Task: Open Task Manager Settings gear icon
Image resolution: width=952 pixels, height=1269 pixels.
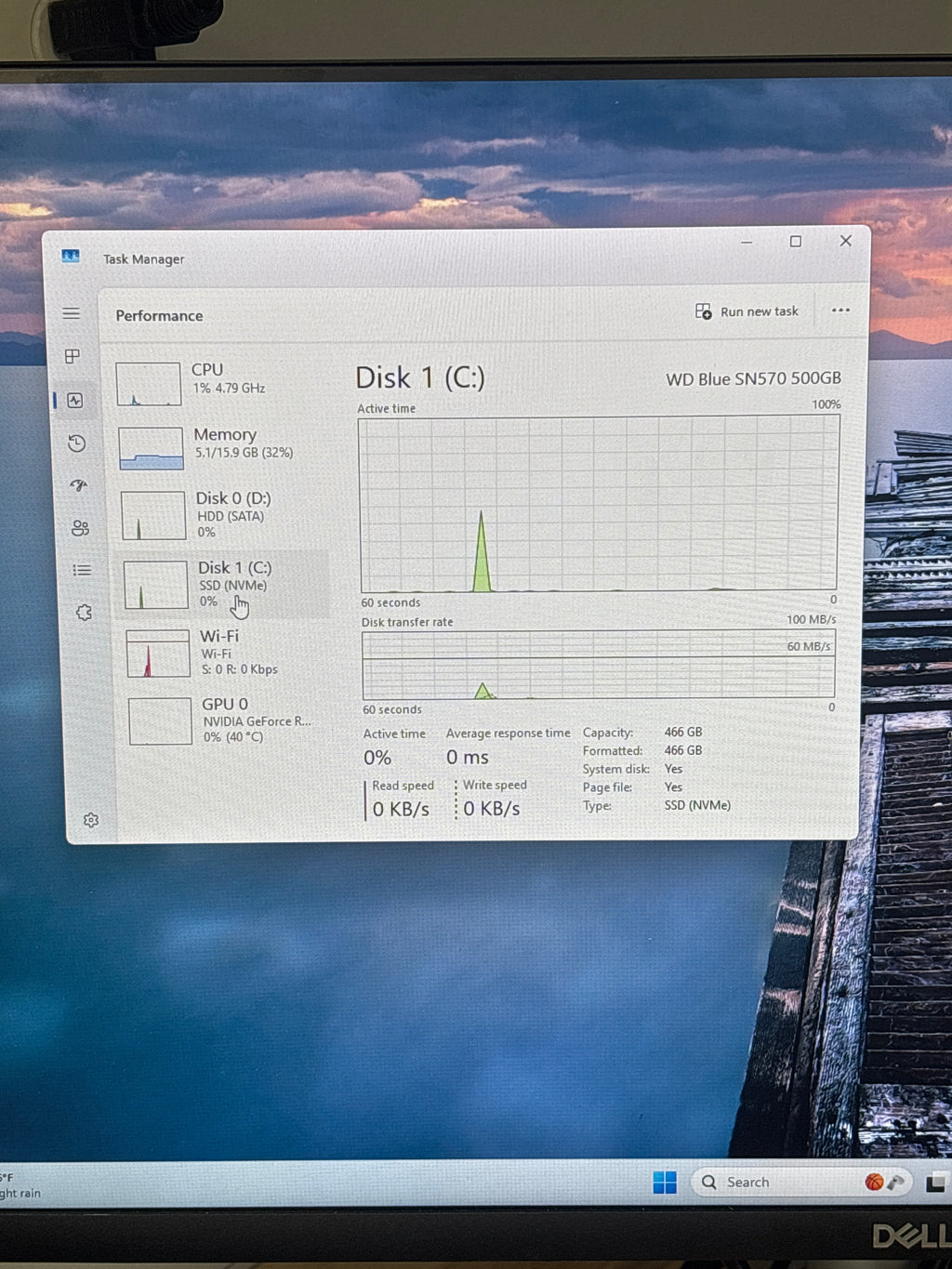Action: [91, 820]
